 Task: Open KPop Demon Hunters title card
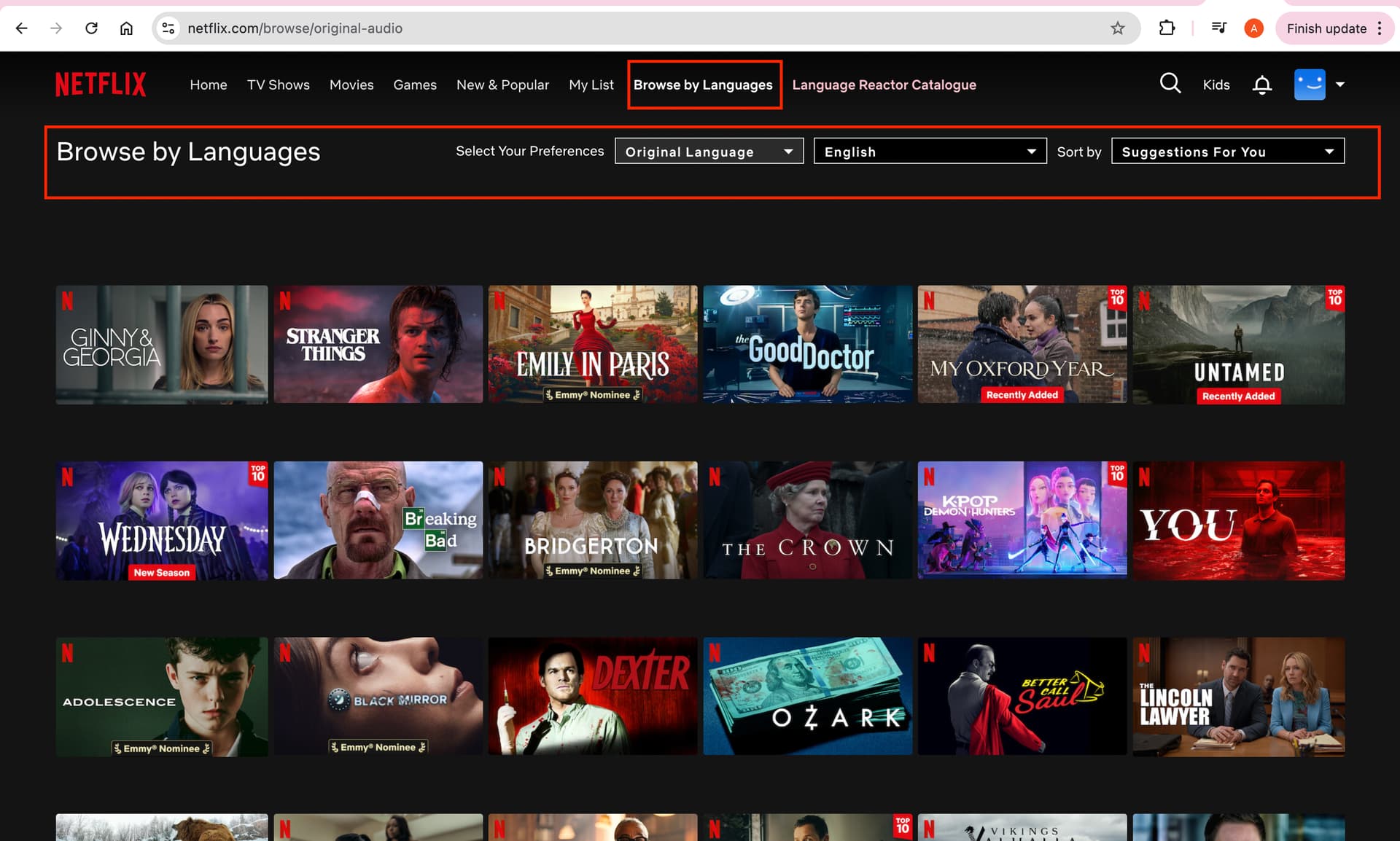point(1022,520)
